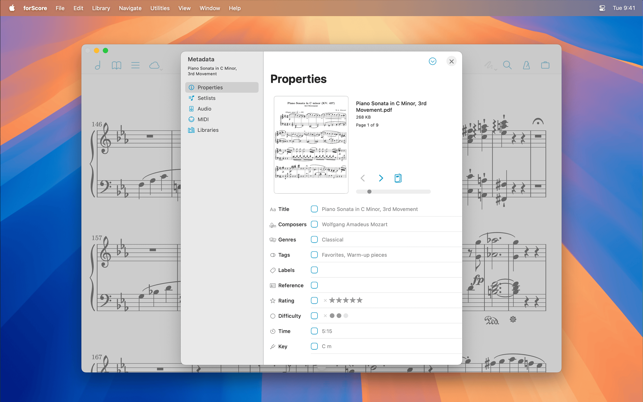643x402 pixels.
Task: Click the Reference row icon
Action: [272, 285]
